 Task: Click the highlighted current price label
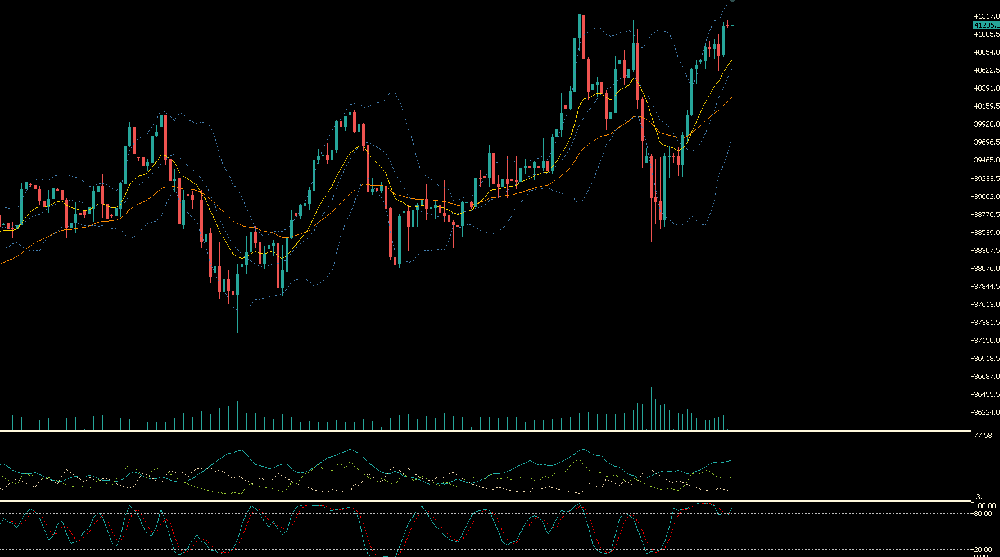[x=984, y=25]
